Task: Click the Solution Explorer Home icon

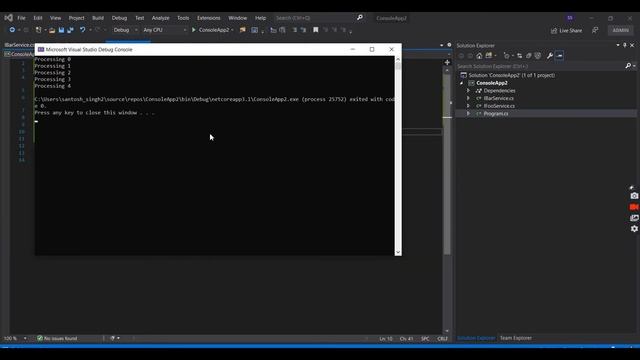Action: click(x=479, y=56)
